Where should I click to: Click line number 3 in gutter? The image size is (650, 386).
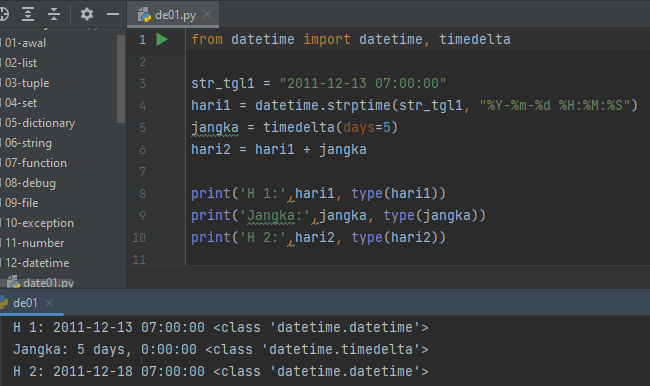[142, 84]
